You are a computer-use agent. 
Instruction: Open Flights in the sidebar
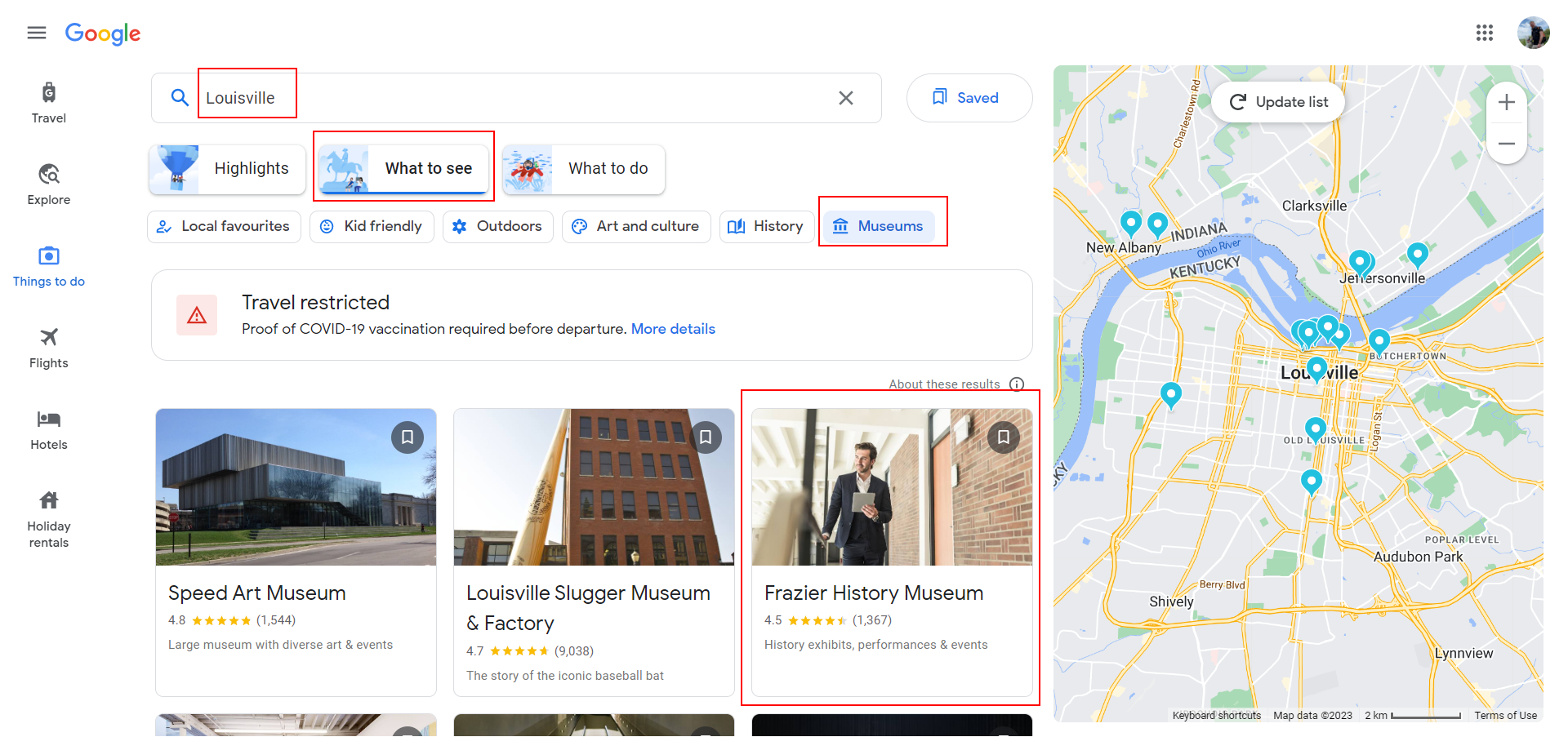pos(49,348)
